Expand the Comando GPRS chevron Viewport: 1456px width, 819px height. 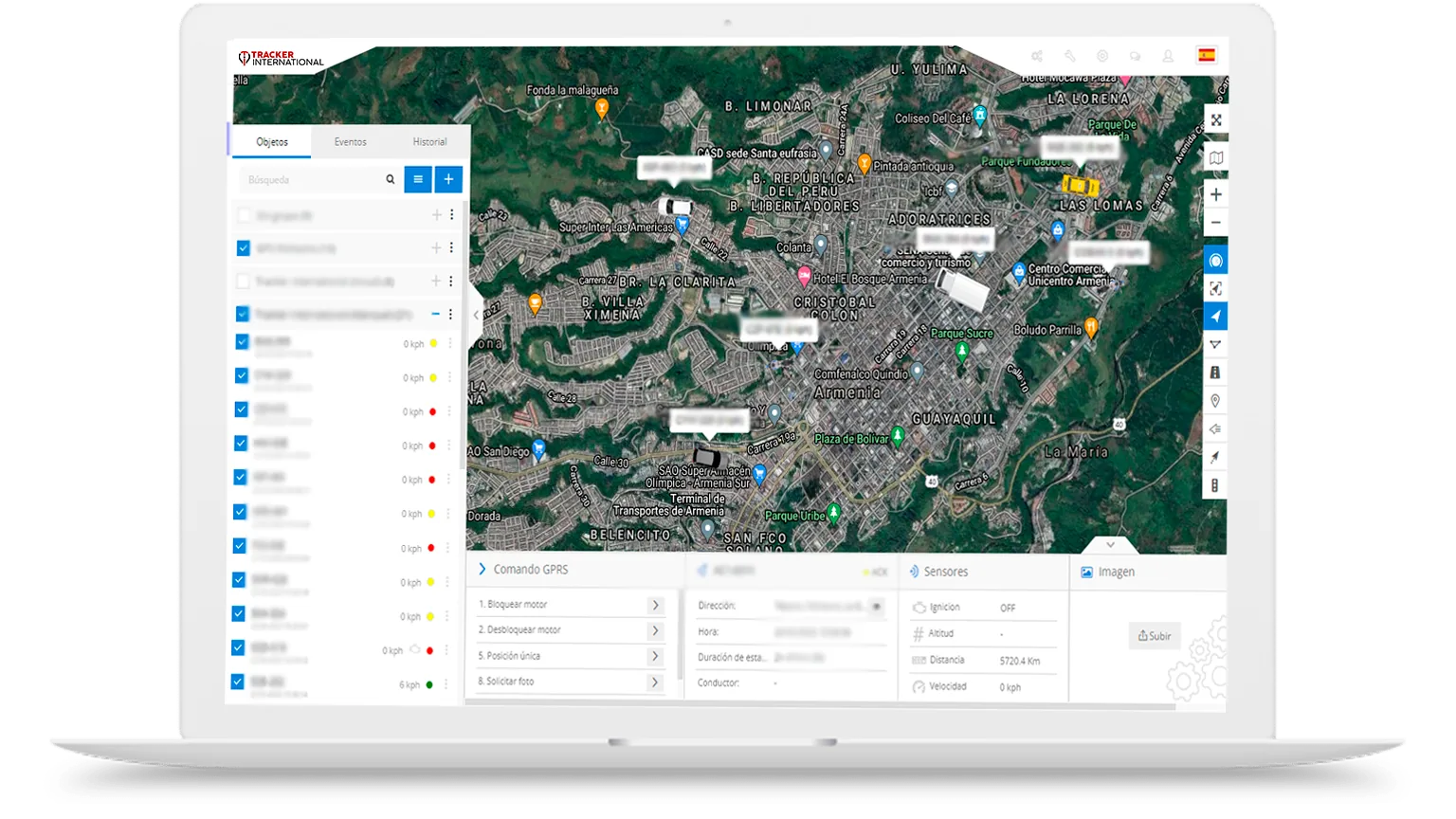(x=482, y=569)
